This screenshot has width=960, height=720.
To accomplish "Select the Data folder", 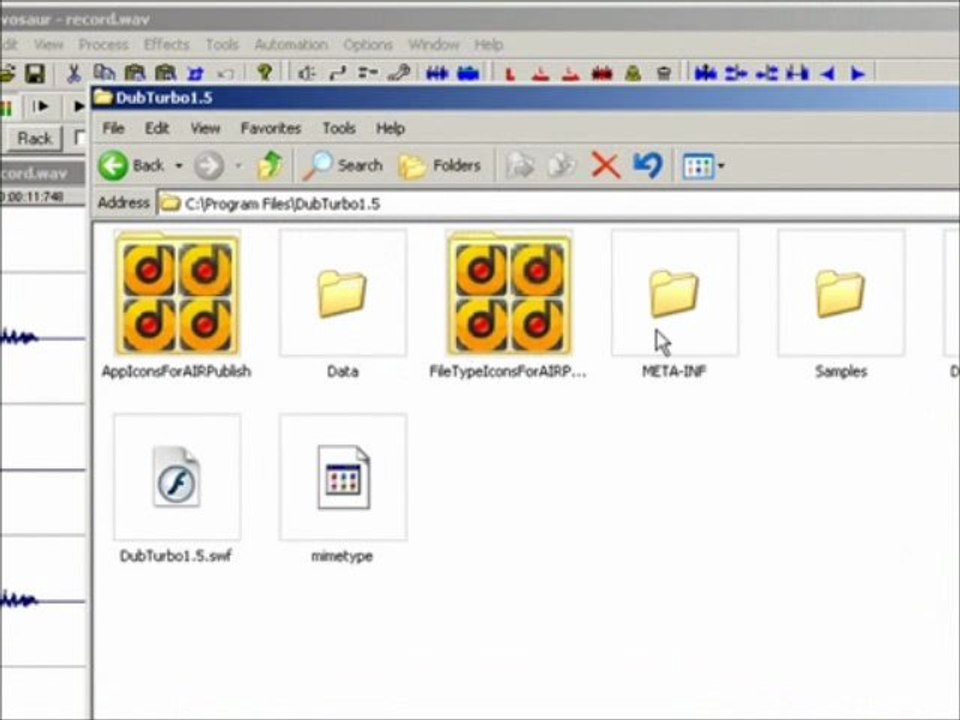I will pos(343,305).
